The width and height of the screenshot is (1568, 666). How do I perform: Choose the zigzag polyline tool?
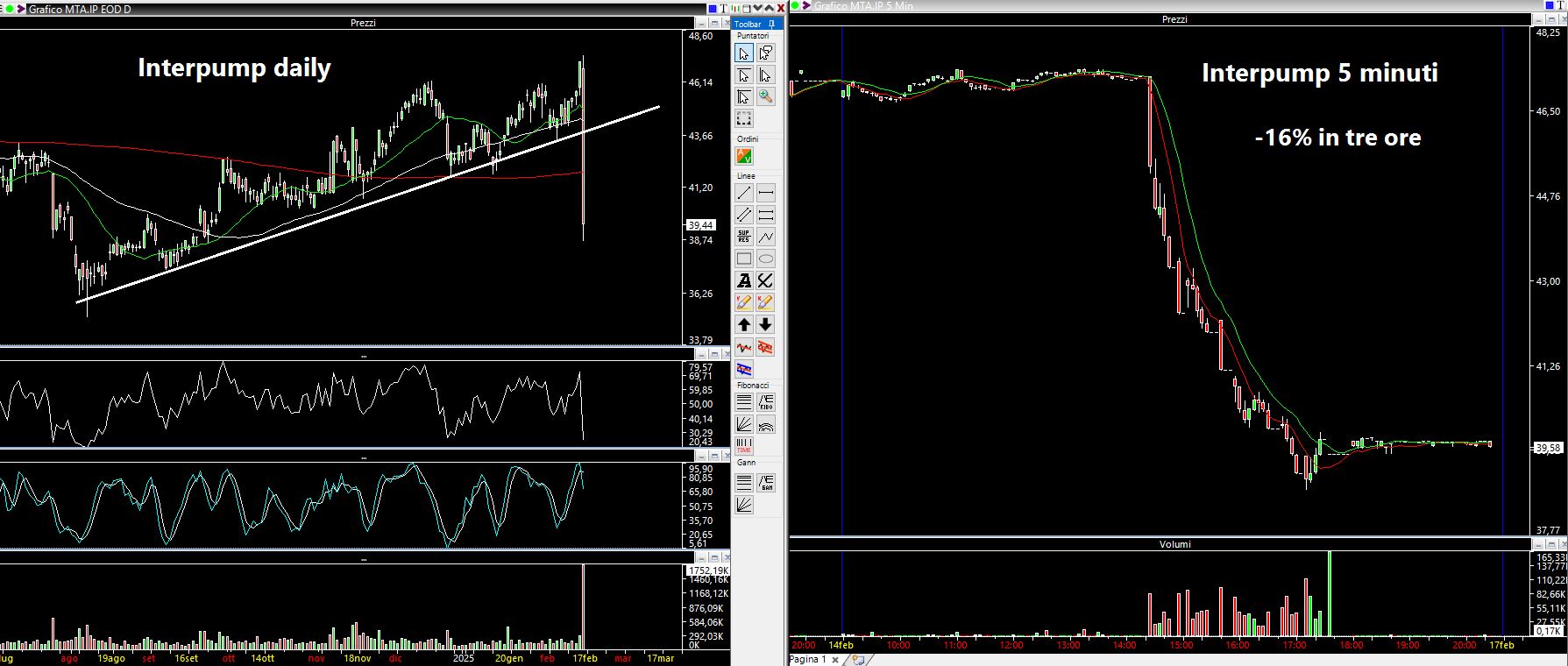click(766, 237)
